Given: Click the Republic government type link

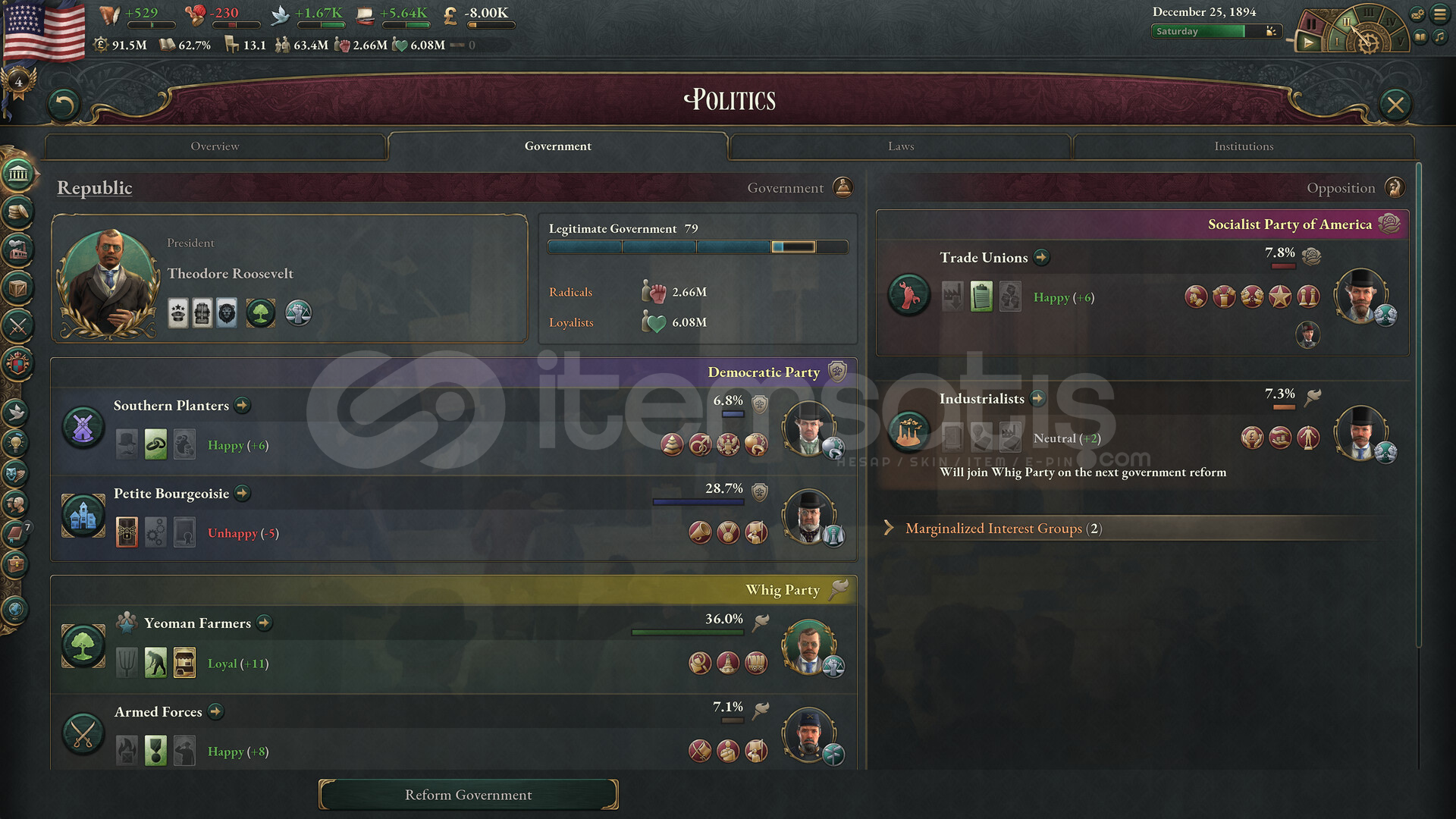Looking at the screenshot, I should [x=95, y=187].
